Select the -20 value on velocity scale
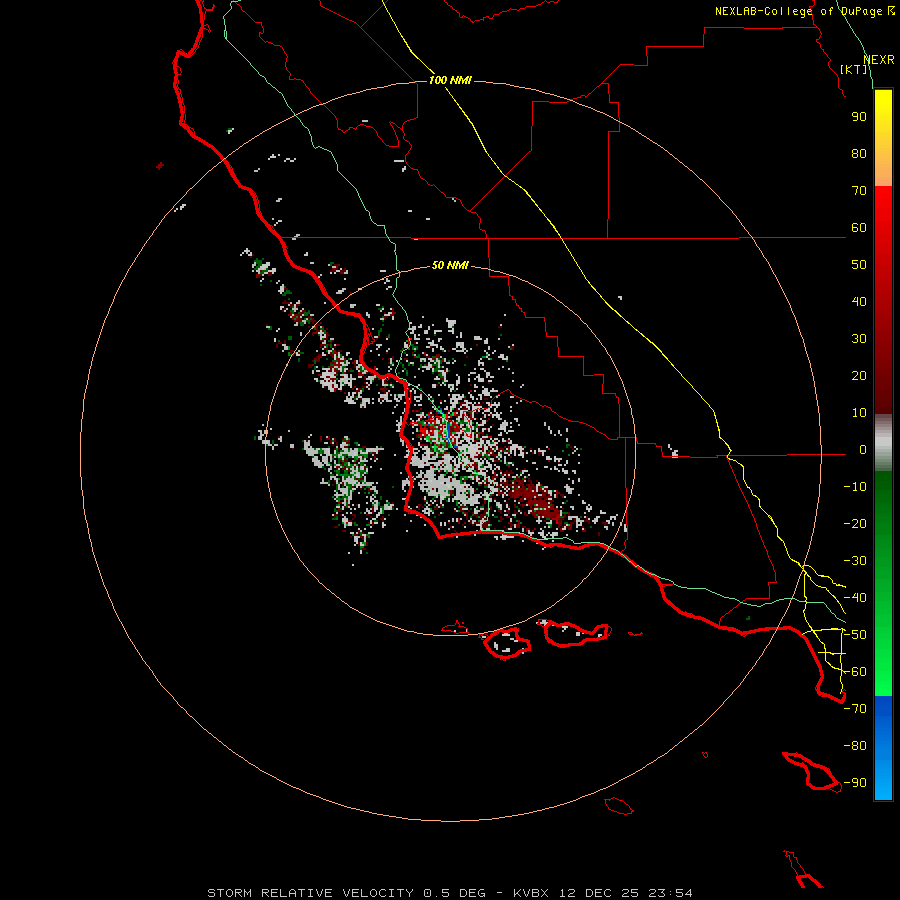The image size is (900, 900). (x=855, y=523)
